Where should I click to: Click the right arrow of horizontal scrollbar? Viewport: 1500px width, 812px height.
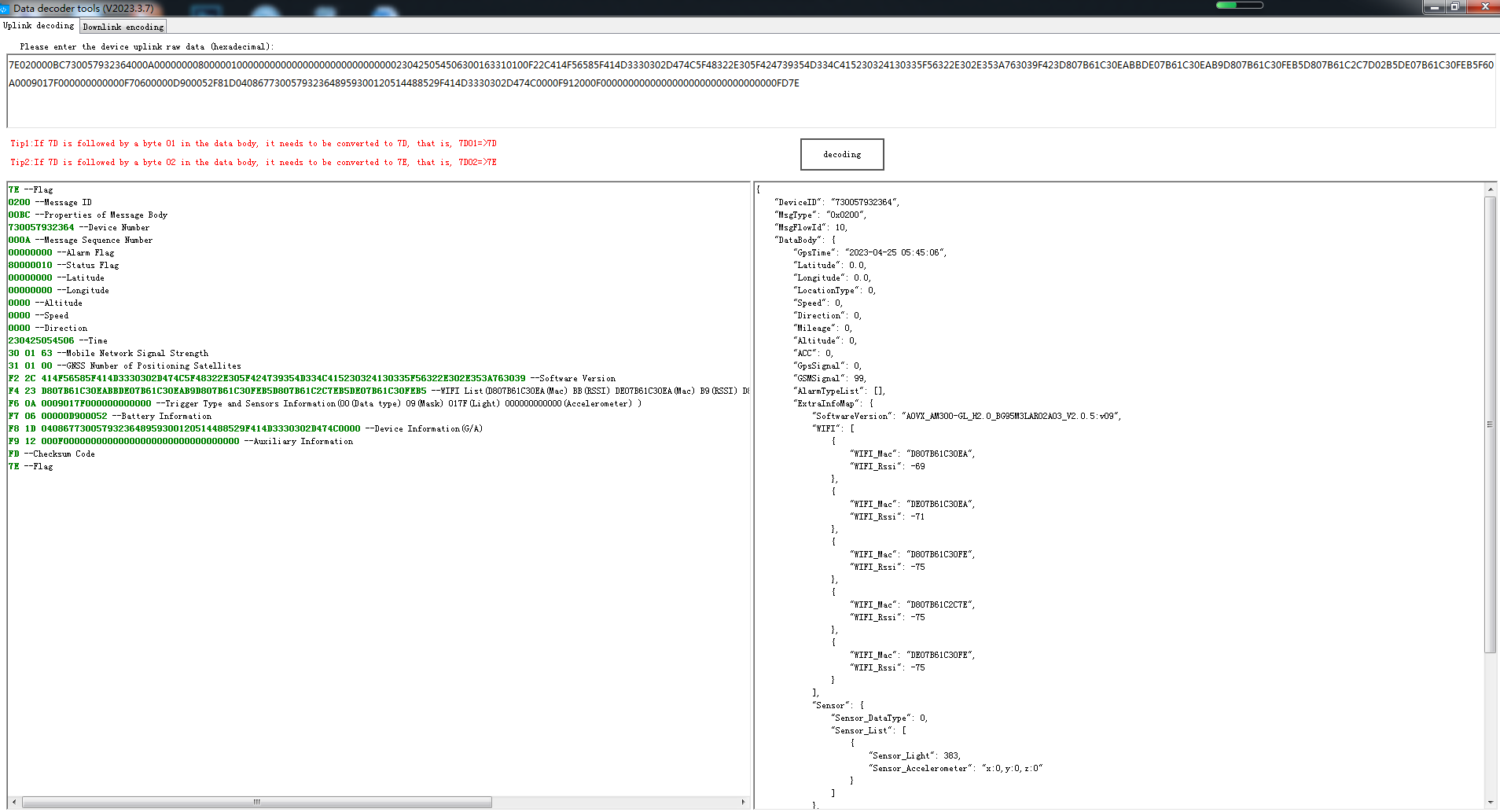[x=743, y=802]
